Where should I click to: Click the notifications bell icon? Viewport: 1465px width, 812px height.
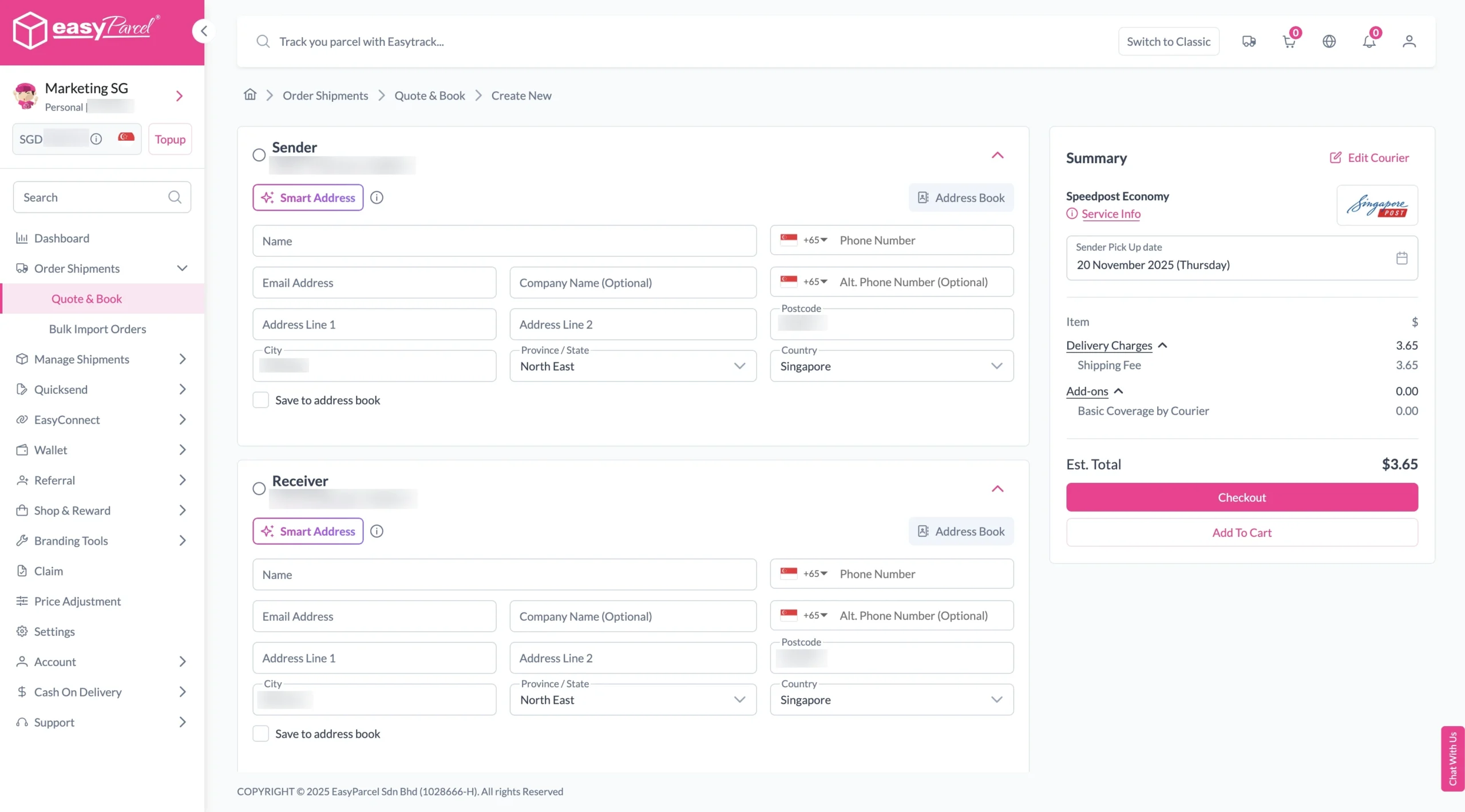[1369, 42]
